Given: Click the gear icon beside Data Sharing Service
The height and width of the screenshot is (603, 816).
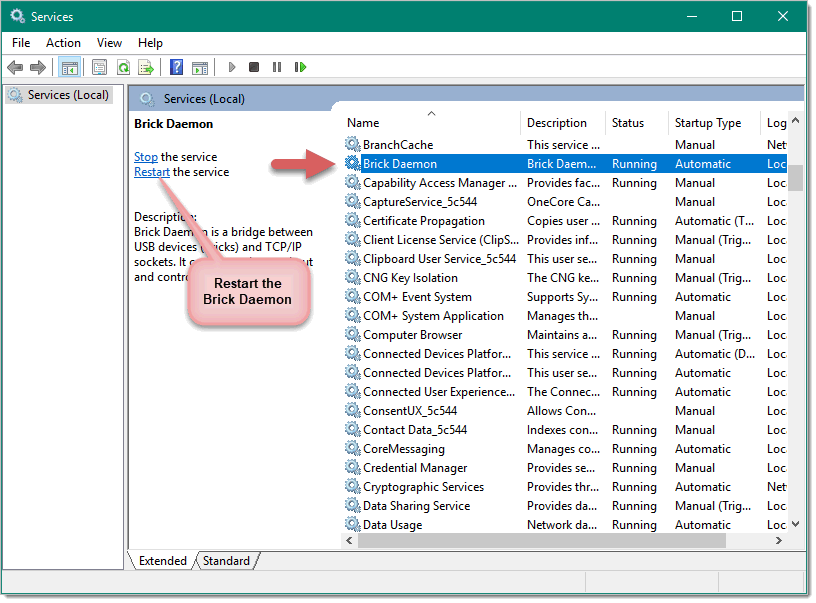Looking at the screenshot, I should [353, 506].
